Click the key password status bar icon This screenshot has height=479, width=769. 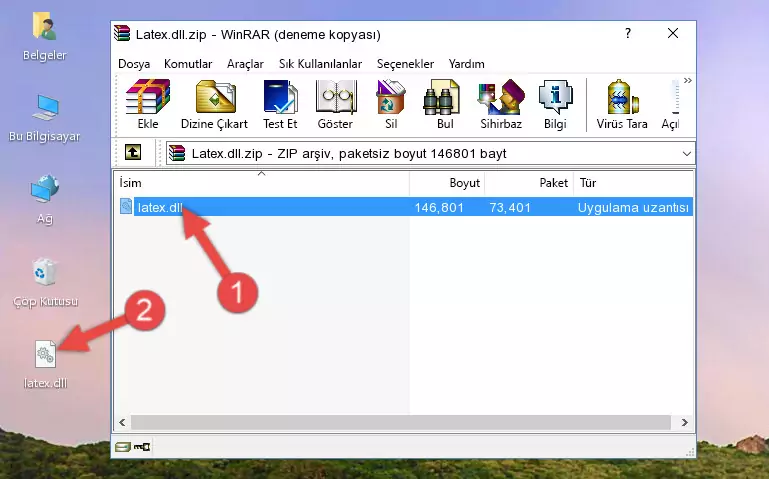(x=142, y=447)
